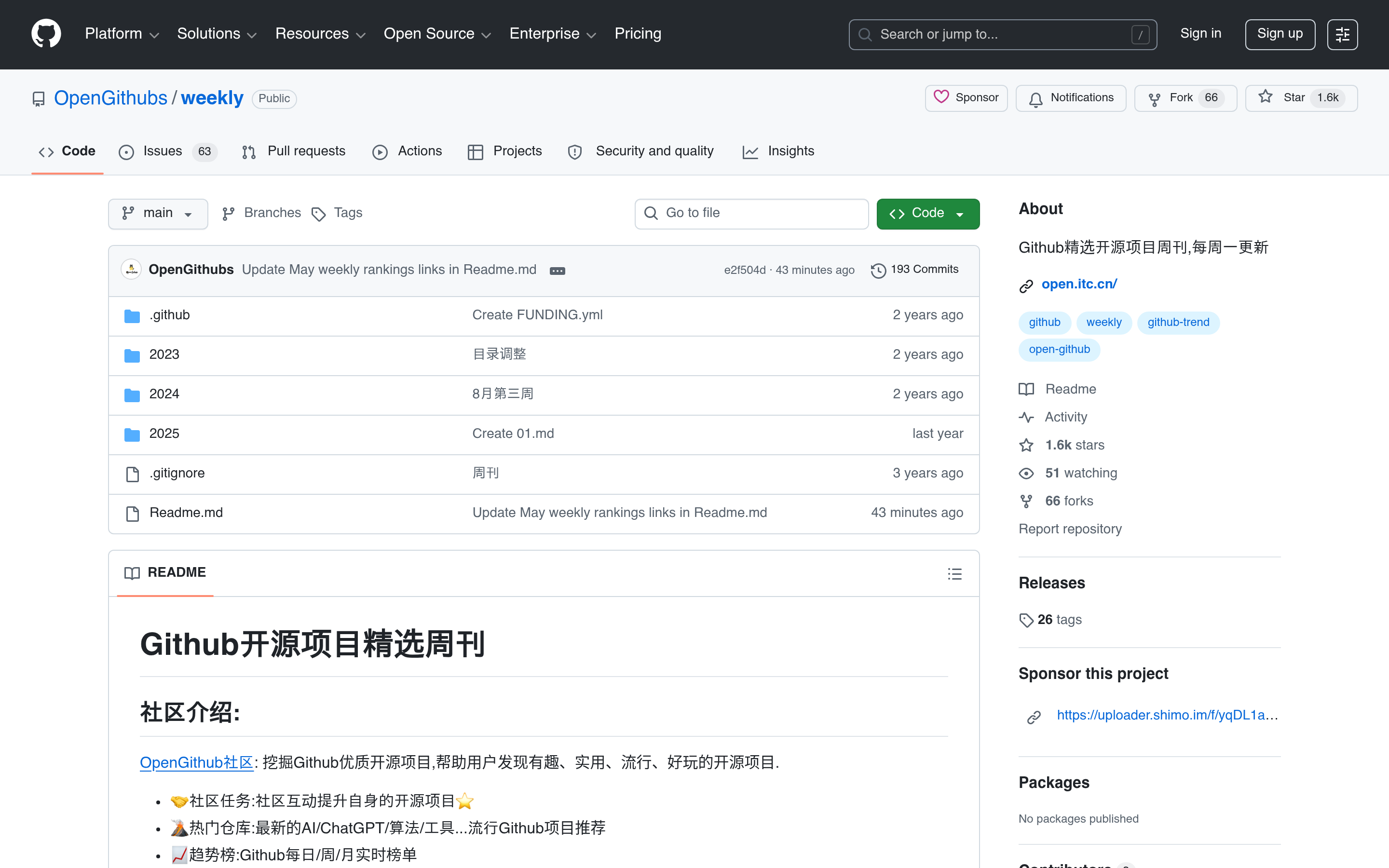
Task: Open the OpenGithubs owner link in title
Action: point(110,98)
